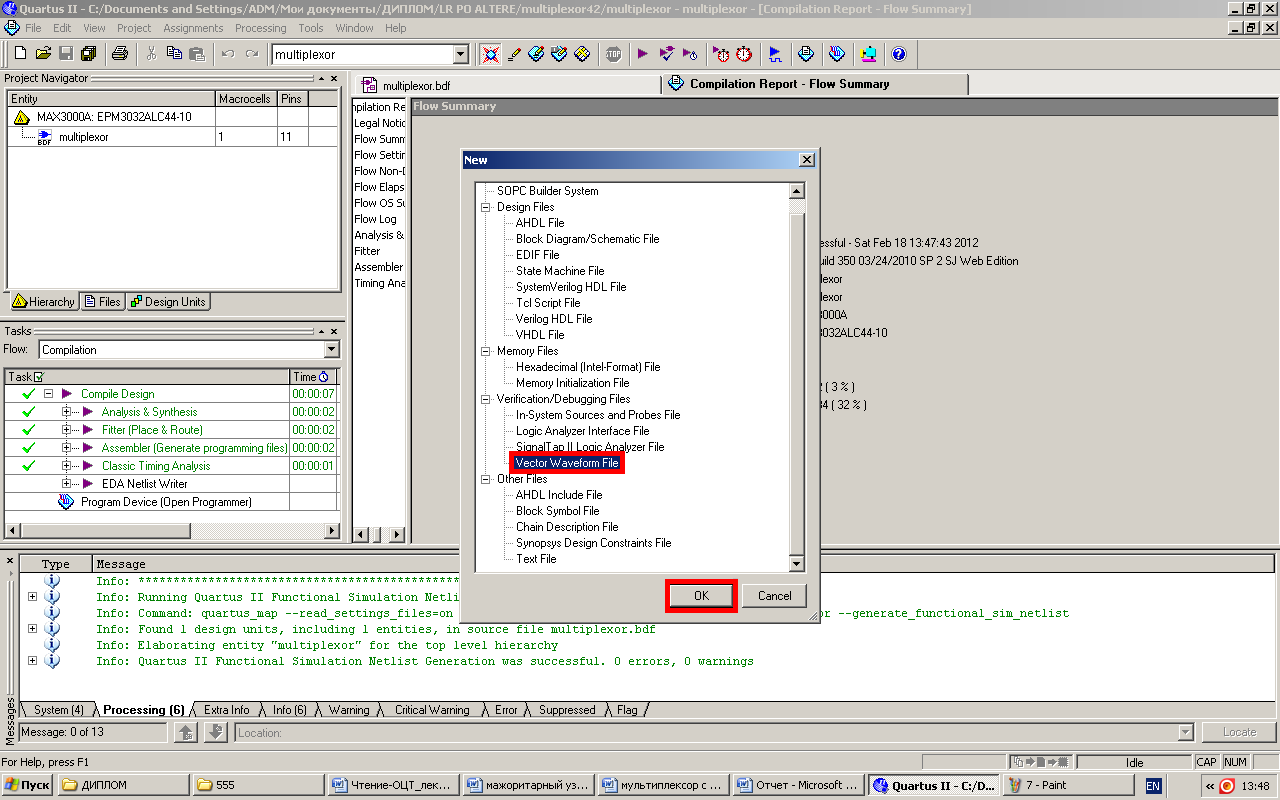Start compilation with the purple play icon

coord(643,54)
